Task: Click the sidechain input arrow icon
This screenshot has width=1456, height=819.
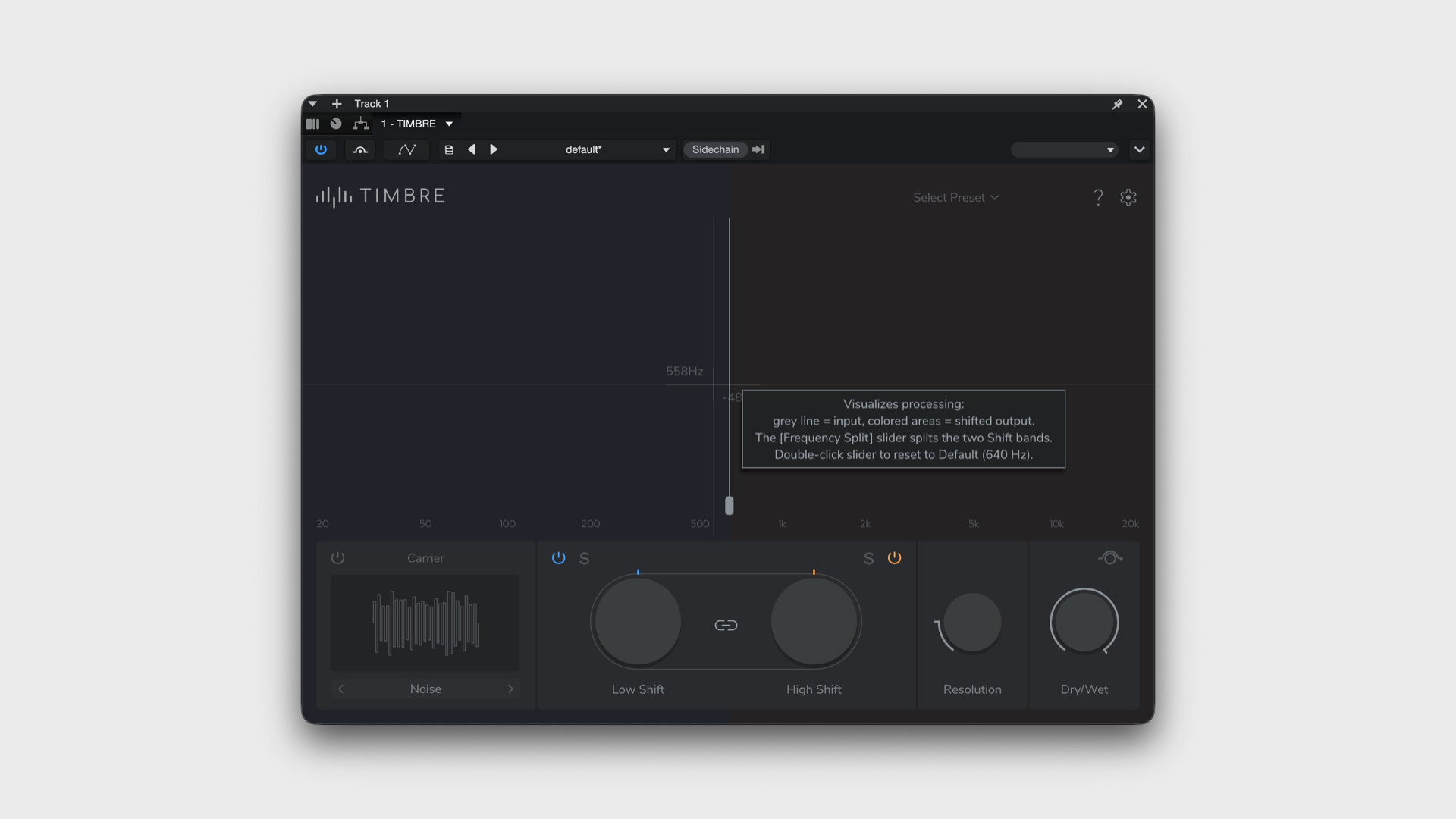Action: (758, 149)
